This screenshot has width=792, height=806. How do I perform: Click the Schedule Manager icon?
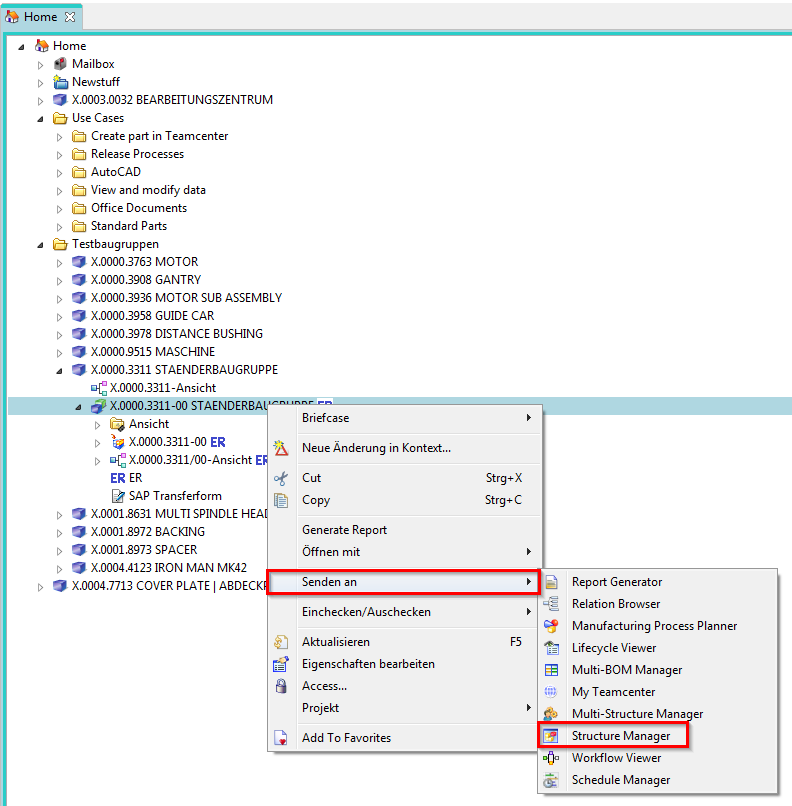tap(551, 780)
